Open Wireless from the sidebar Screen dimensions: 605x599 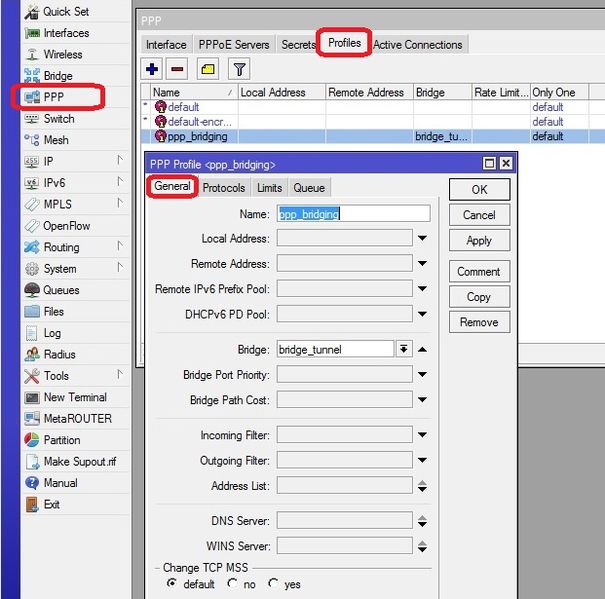coord(62,54)
